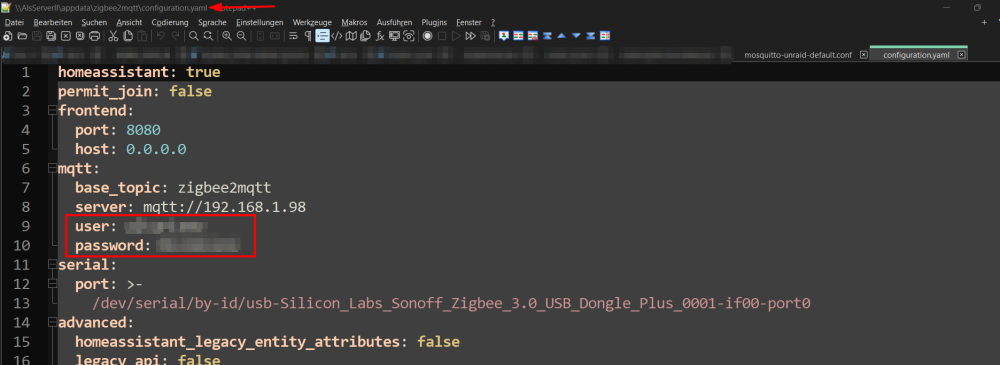The height and width of the screenshot is (365, 1000).
Task: Click the Open file folder icon
Action: point(22,36)
